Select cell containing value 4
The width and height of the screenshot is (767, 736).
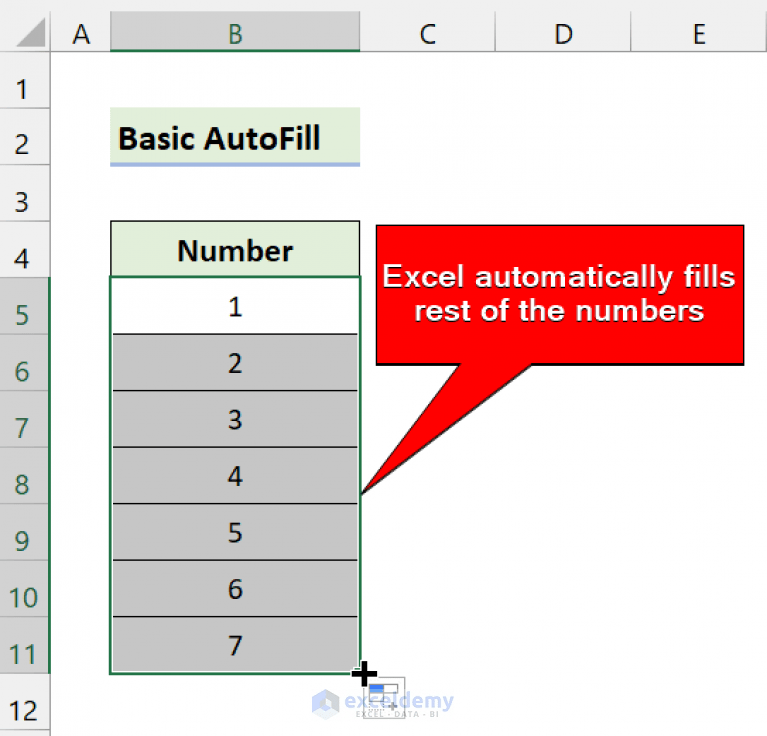pos(235,476)
